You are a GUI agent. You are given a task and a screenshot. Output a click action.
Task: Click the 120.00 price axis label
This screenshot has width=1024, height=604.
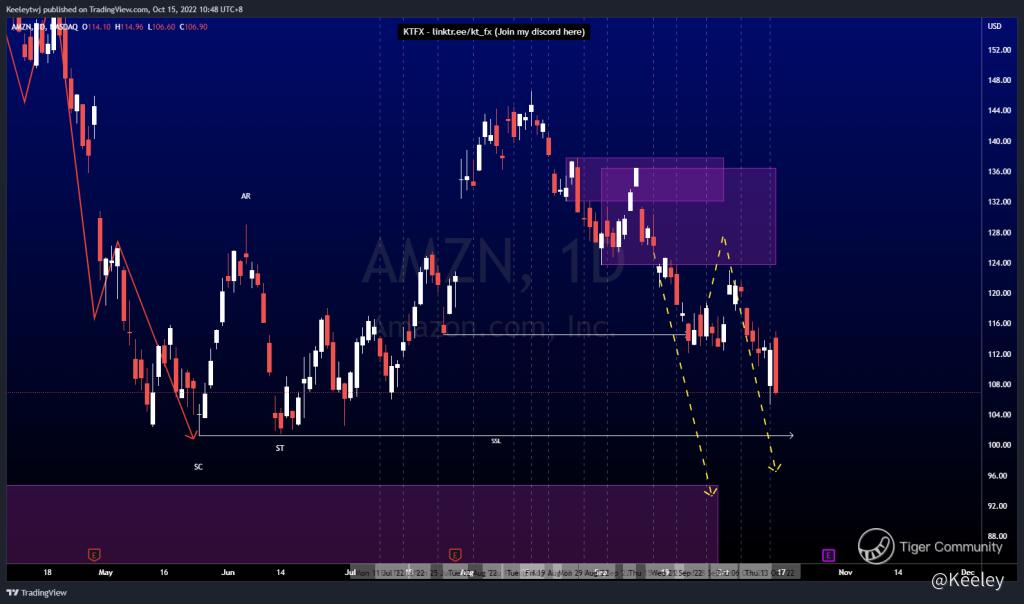[x=999, y=293]
